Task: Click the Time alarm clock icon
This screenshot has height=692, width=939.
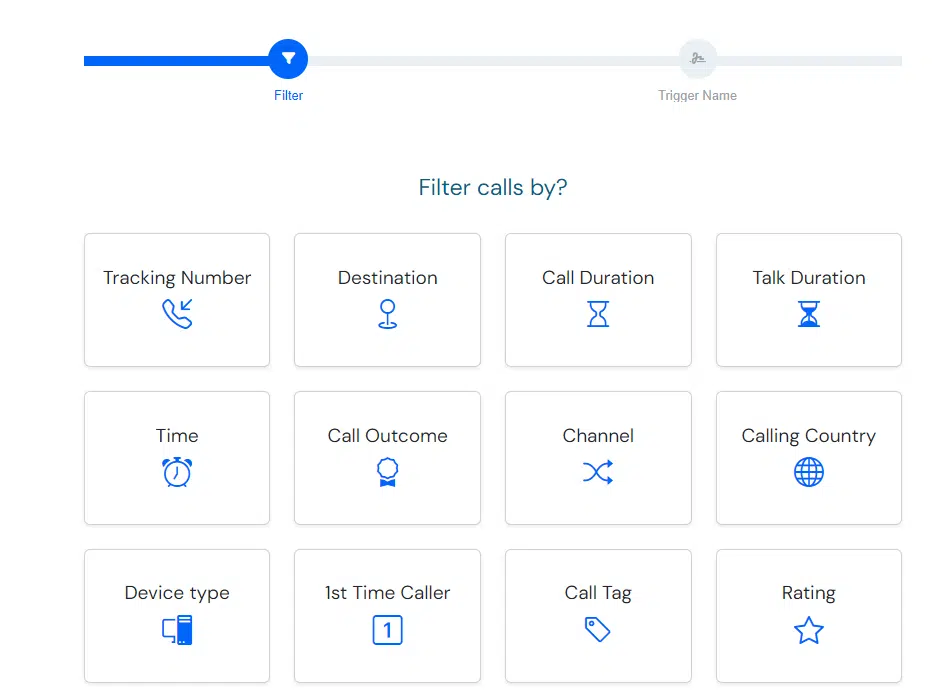Action: 177,472
